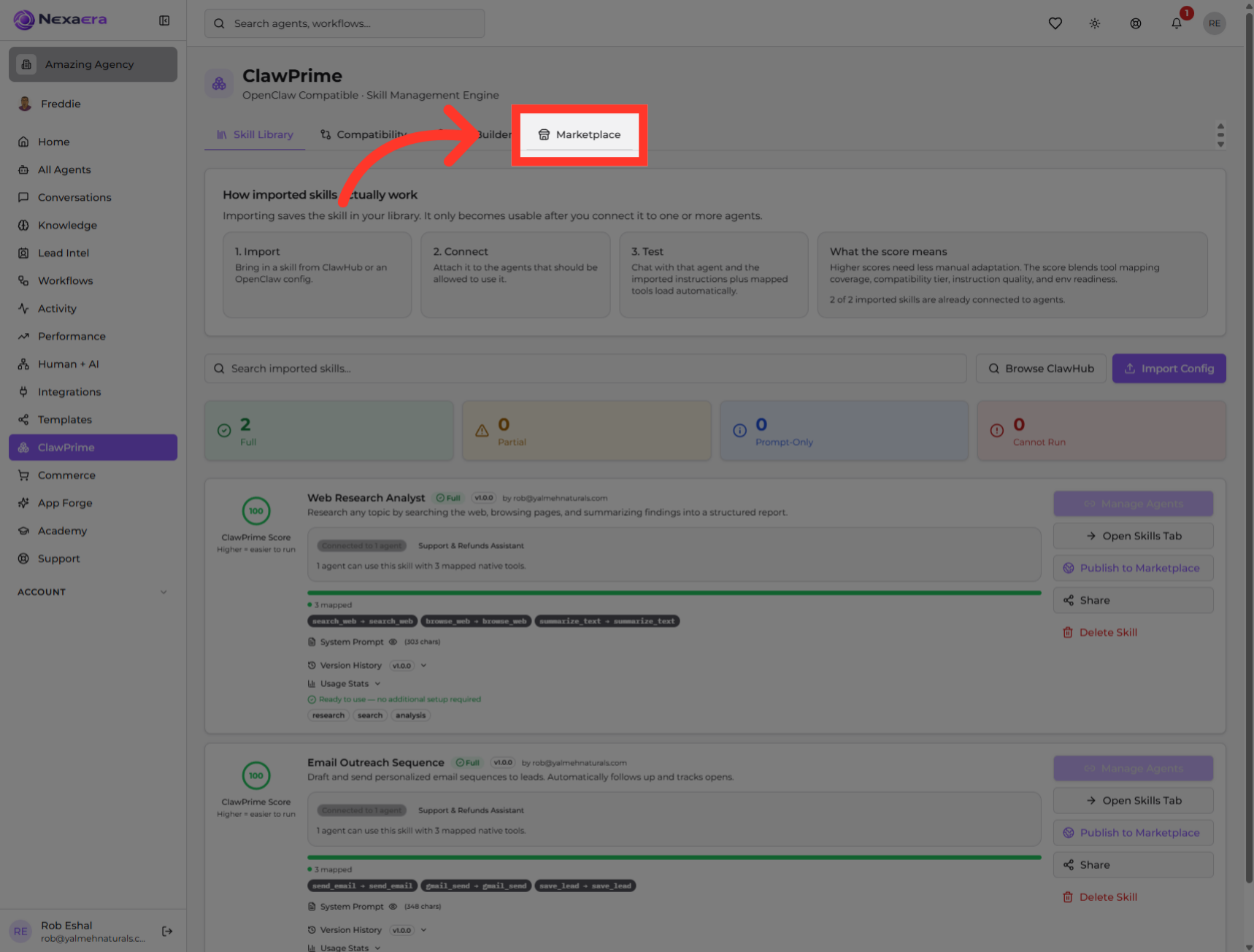Open Workflows section
The image size is (1254, 952).
pos(93,280)
